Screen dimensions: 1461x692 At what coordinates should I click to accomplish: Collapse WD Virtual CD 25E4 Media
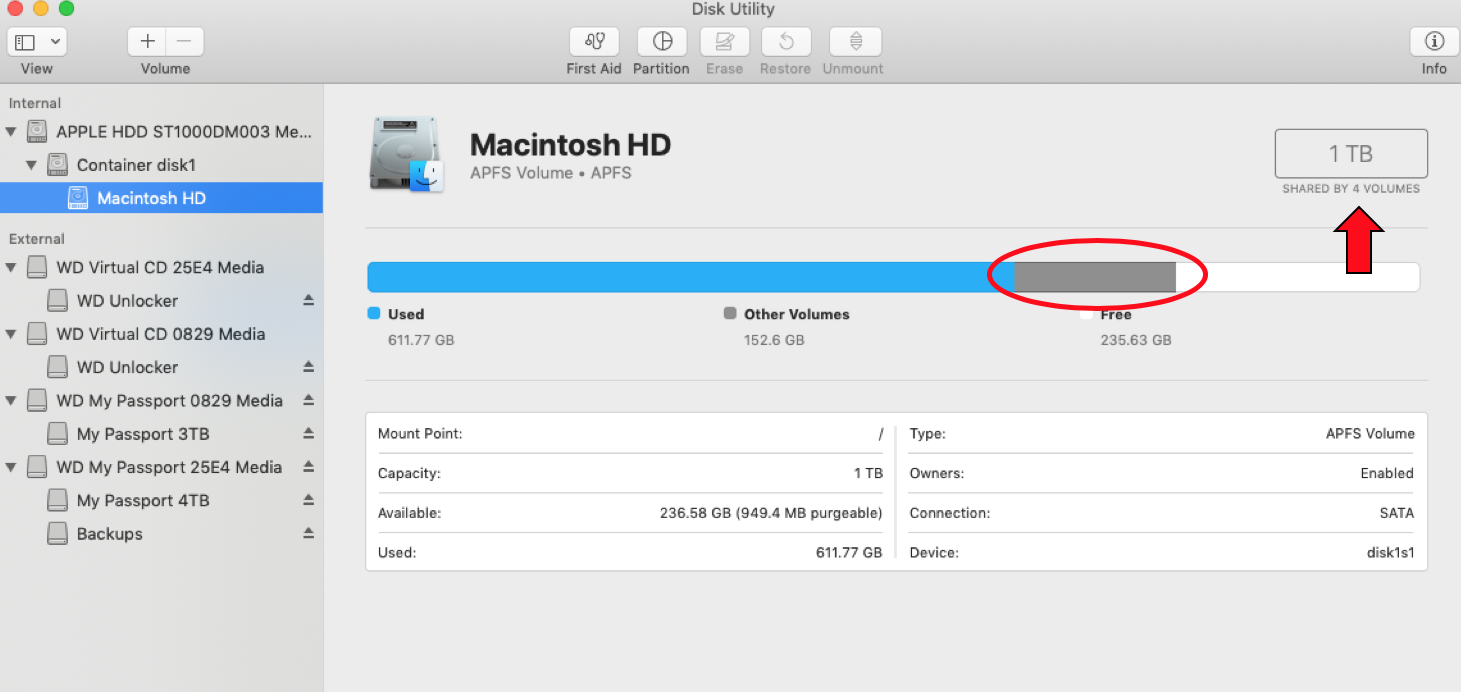[11, 268]
